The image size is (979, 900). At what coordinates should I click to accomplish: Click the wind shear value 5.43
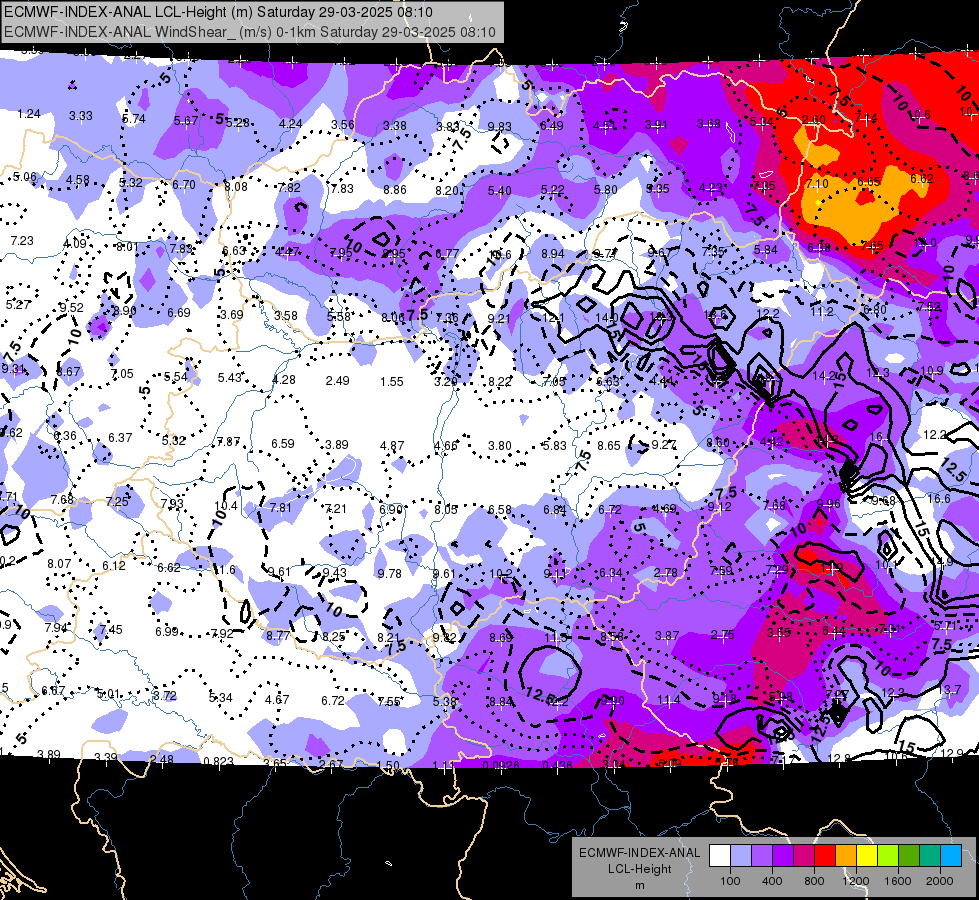(230, 378)
